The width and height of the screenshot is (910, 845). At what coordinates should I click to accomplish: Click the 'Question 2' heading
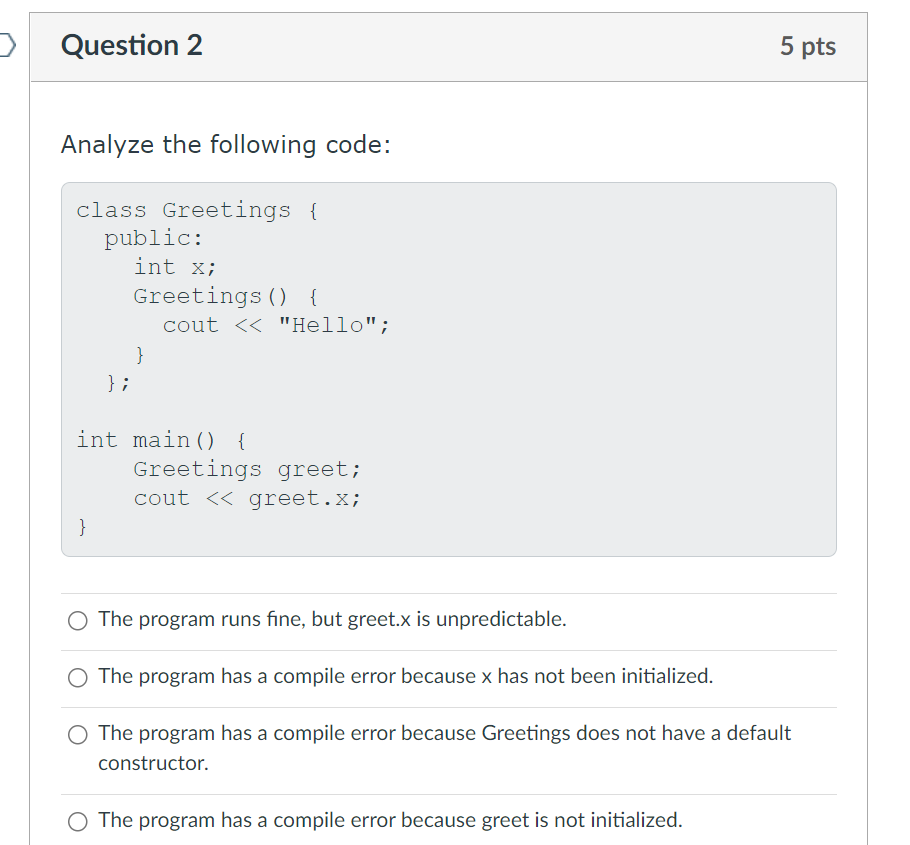[x=132, y=45]
